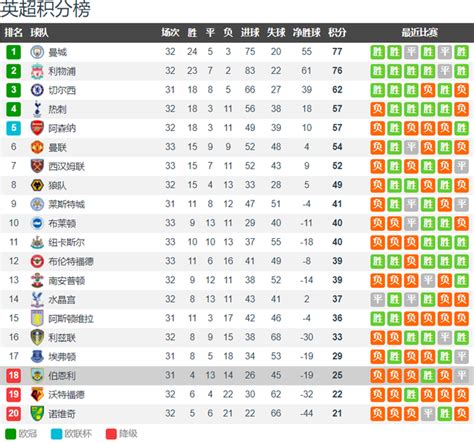Screen dimensions: 474x443
Task: Click the green 欧冠 legend swatch
Action: pyautogui.click(x=11, y=434)
